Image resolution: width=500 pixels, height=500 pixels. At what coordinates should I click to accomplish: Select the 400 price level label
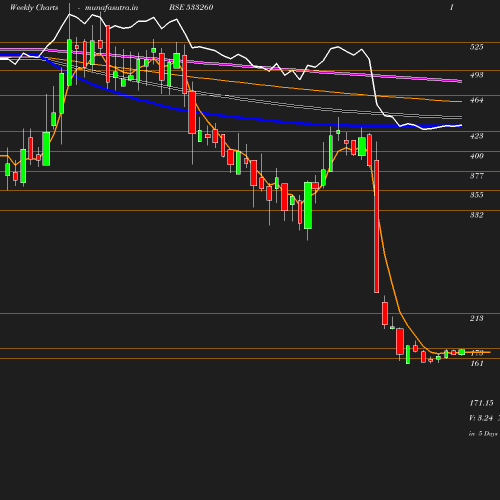point(476,156)
